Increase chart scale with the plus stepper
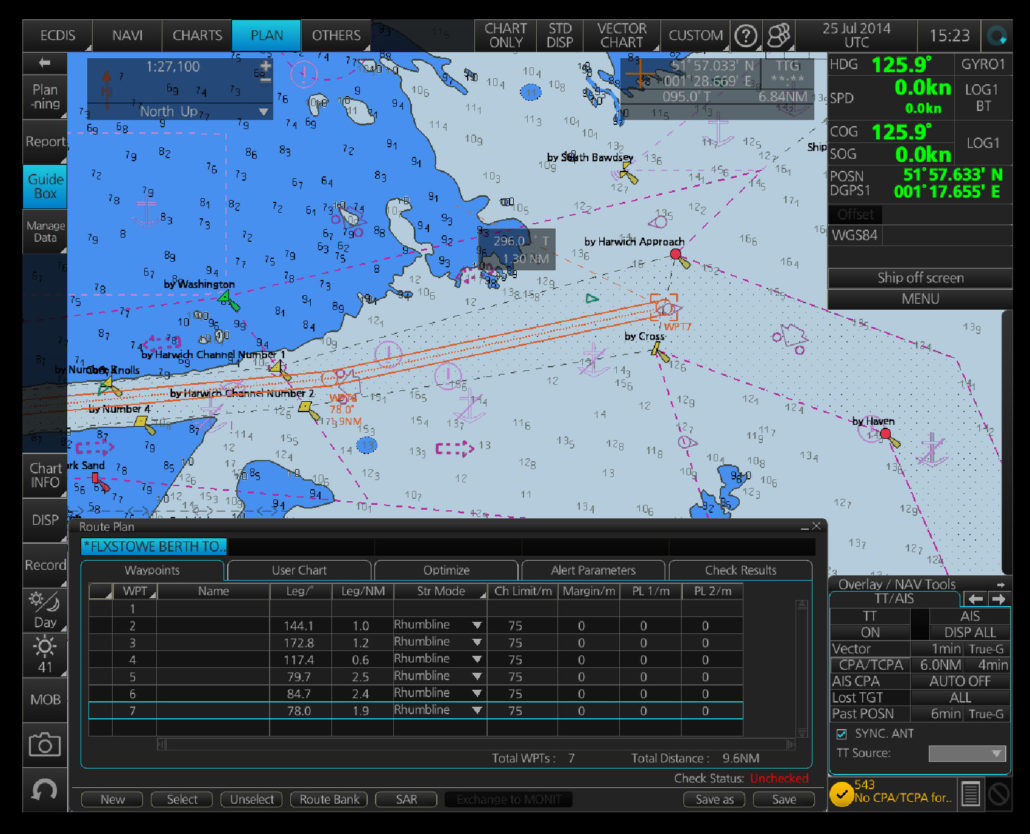 pos(265,66)
